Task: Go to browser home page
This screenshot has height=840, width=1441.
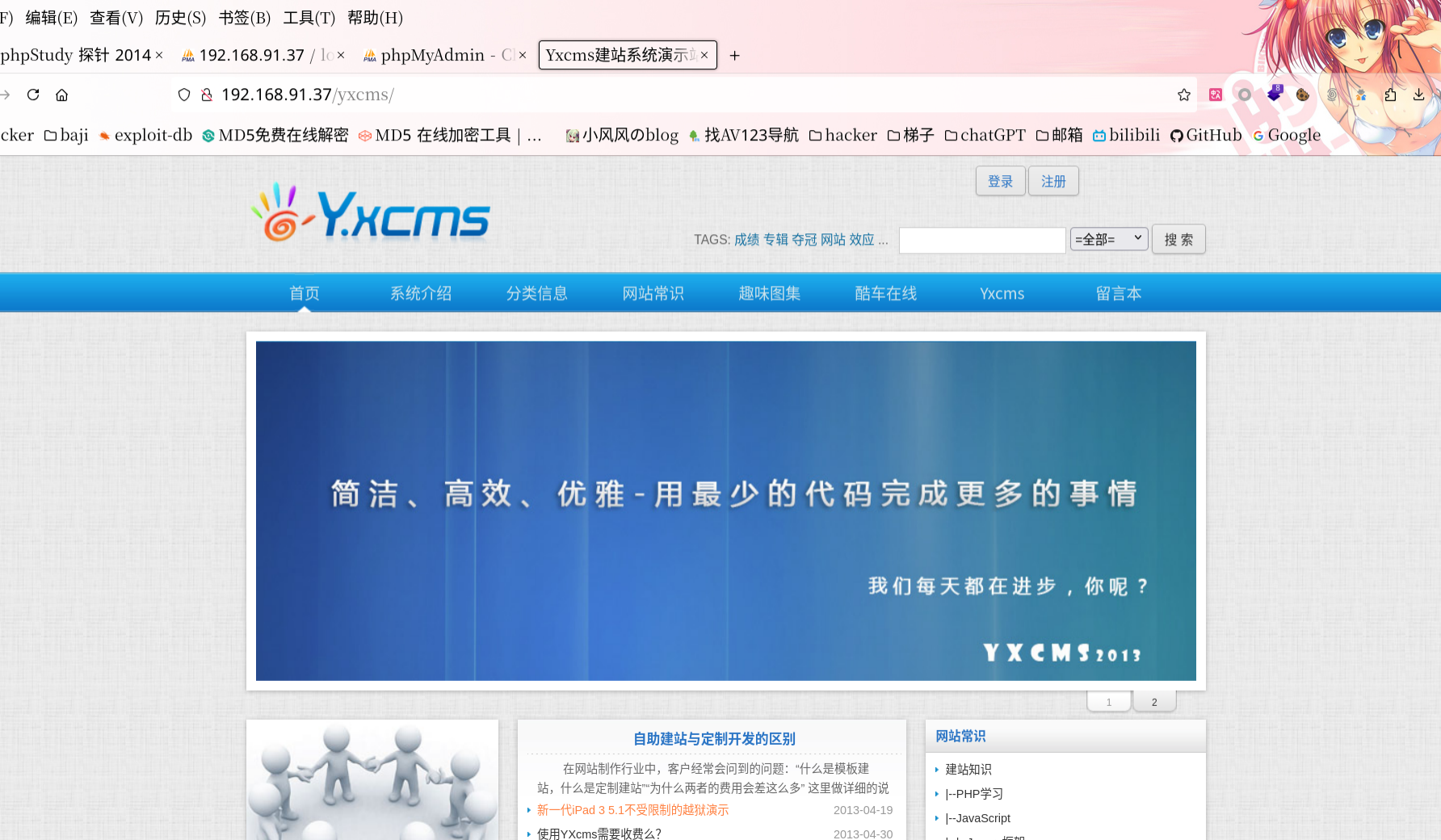Action: point(61,94)
